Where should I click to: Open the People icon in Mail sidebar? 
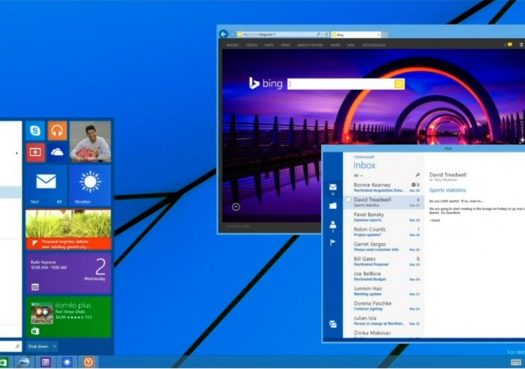click(x=333, y=225)
